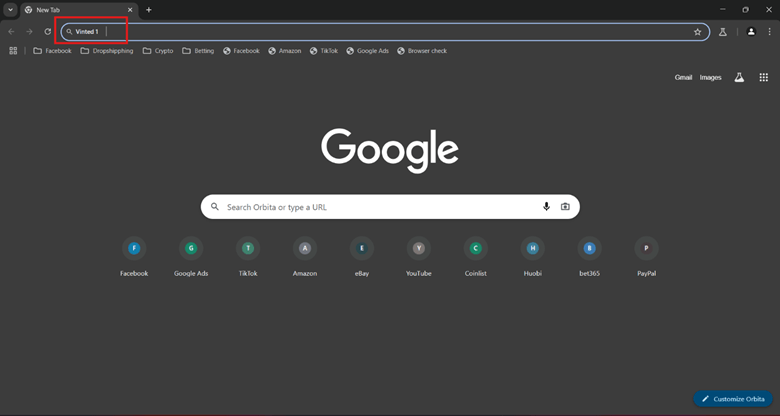Screen dimensions: 780x416
Task: Open the three-dot browser menu
Action: [770, 32]
